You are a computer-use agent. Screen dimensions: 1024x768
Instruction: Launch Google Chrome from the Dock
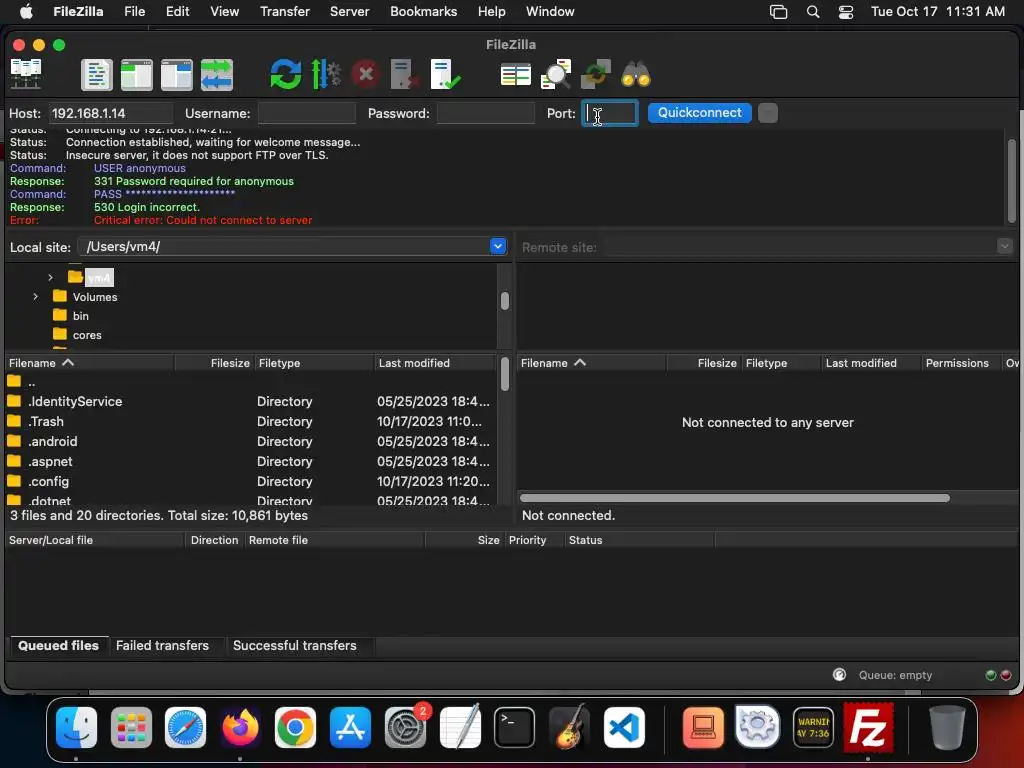pyautogui.click(x=295, y=727)
